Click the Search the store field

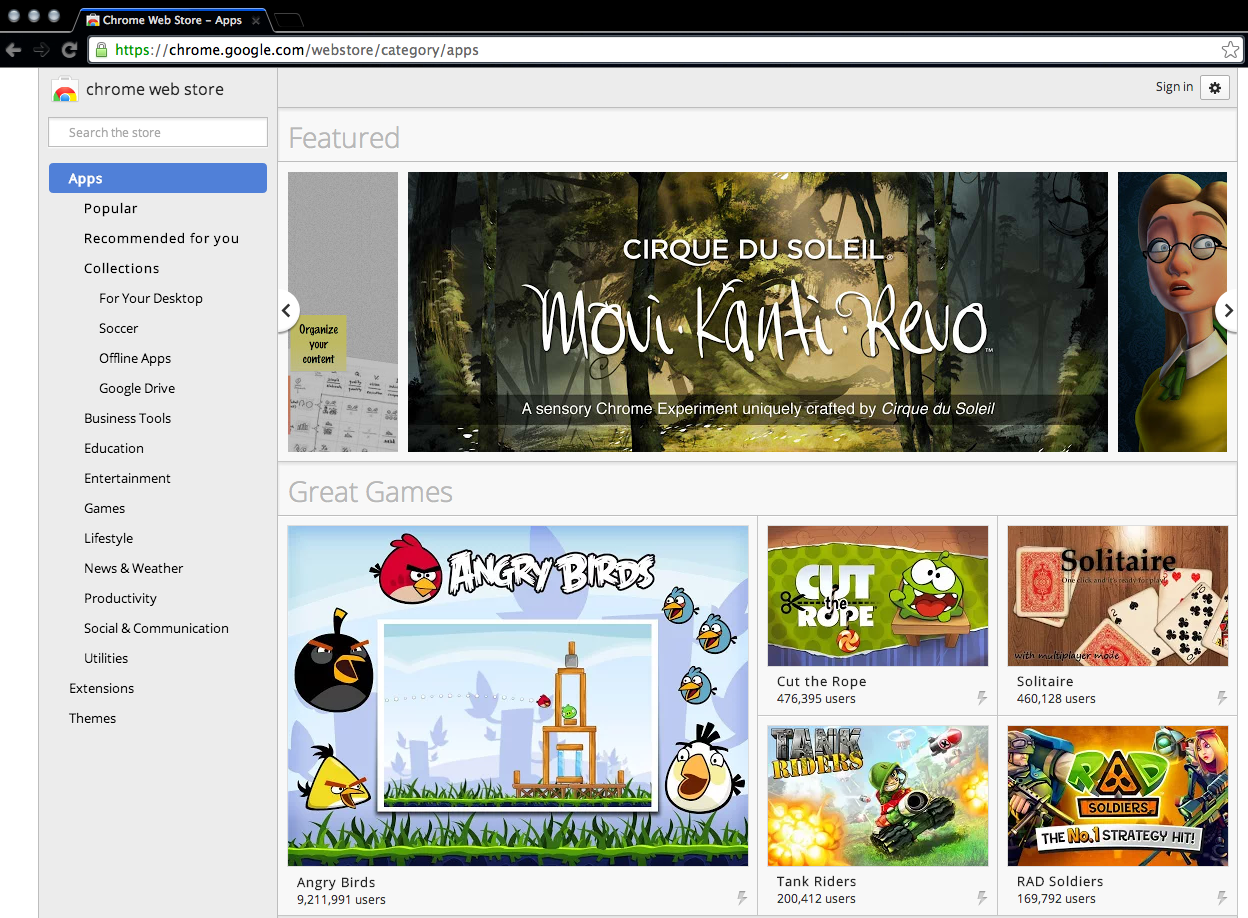(x=158, y=132)
